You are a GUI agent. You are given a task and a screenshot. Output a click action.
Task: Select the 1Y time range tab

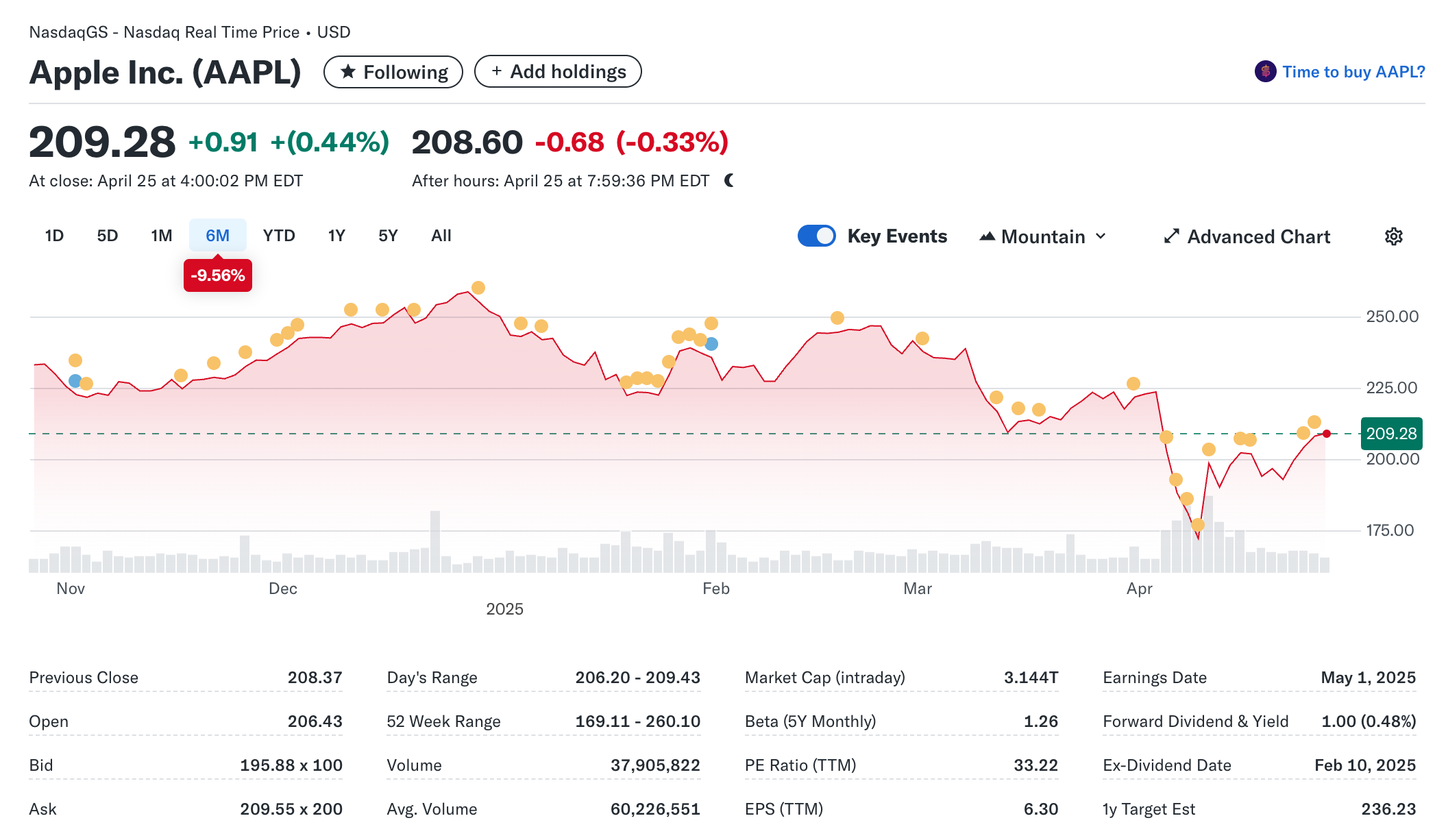tap(336, 236)
